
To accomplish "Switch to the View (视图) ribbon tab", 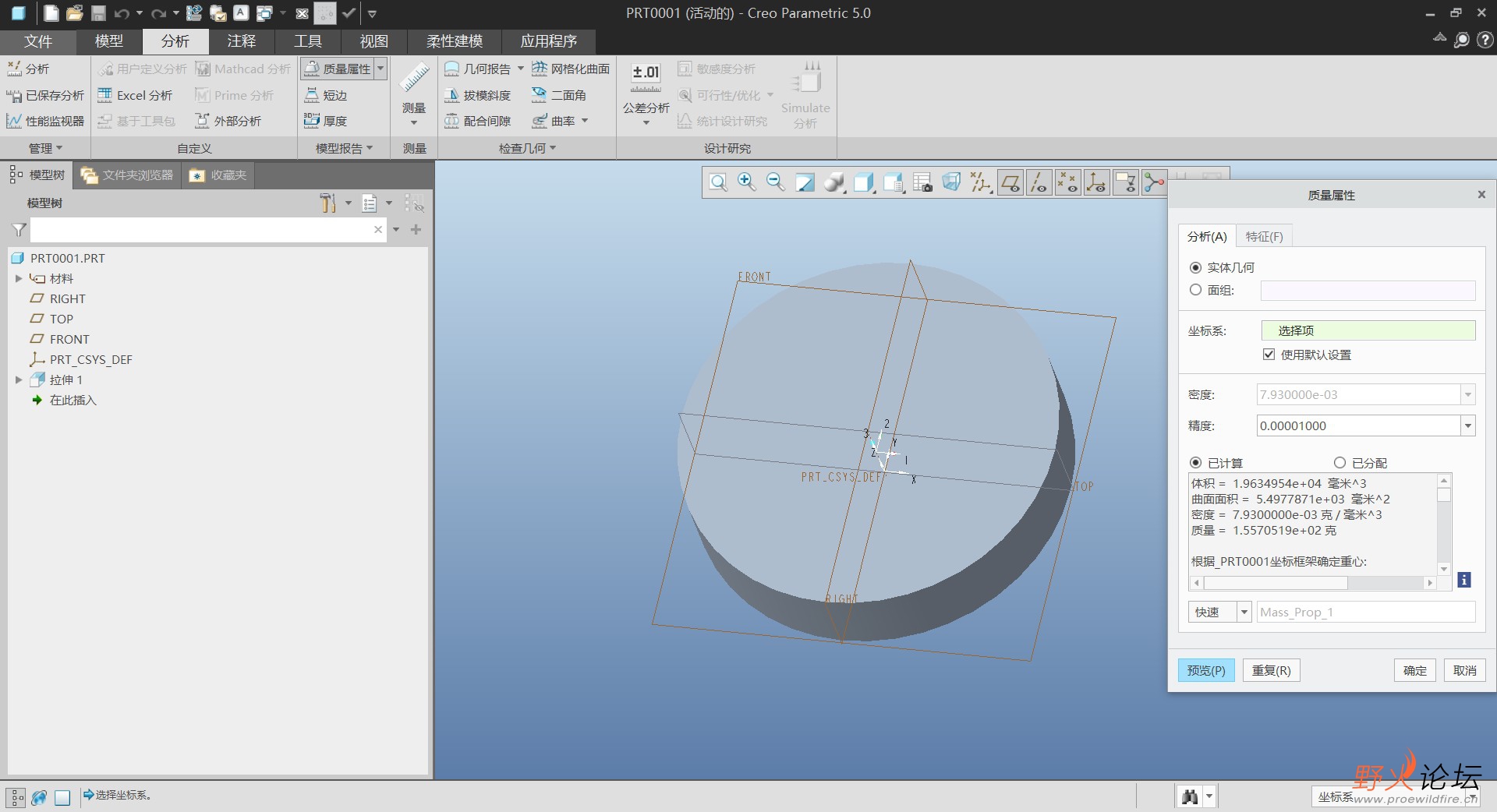I will point(374,41).
